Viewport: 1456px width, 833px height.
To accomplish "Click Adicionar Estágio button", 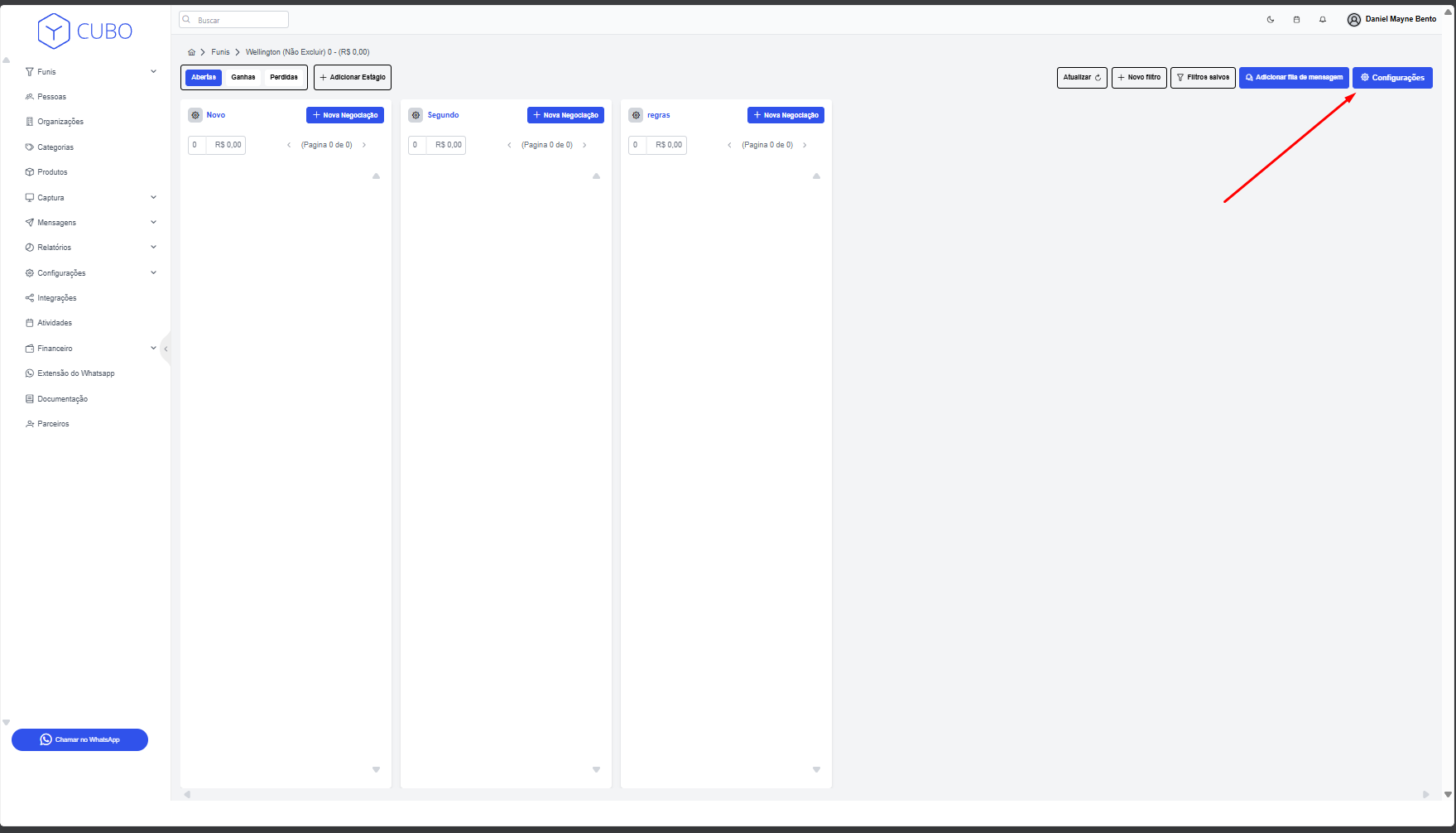I will (353, 78).
